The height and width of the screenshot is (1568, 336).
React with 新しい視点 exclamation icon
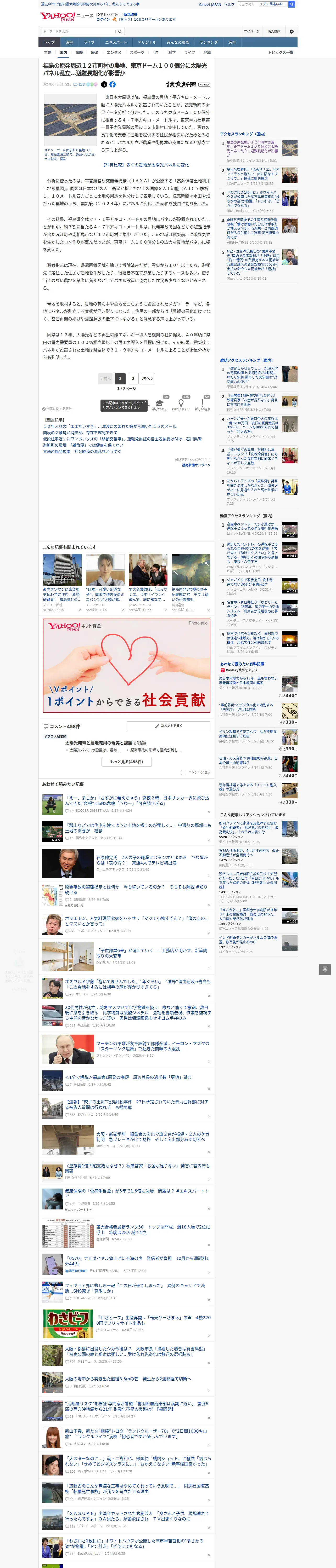(x=203, y=403)
